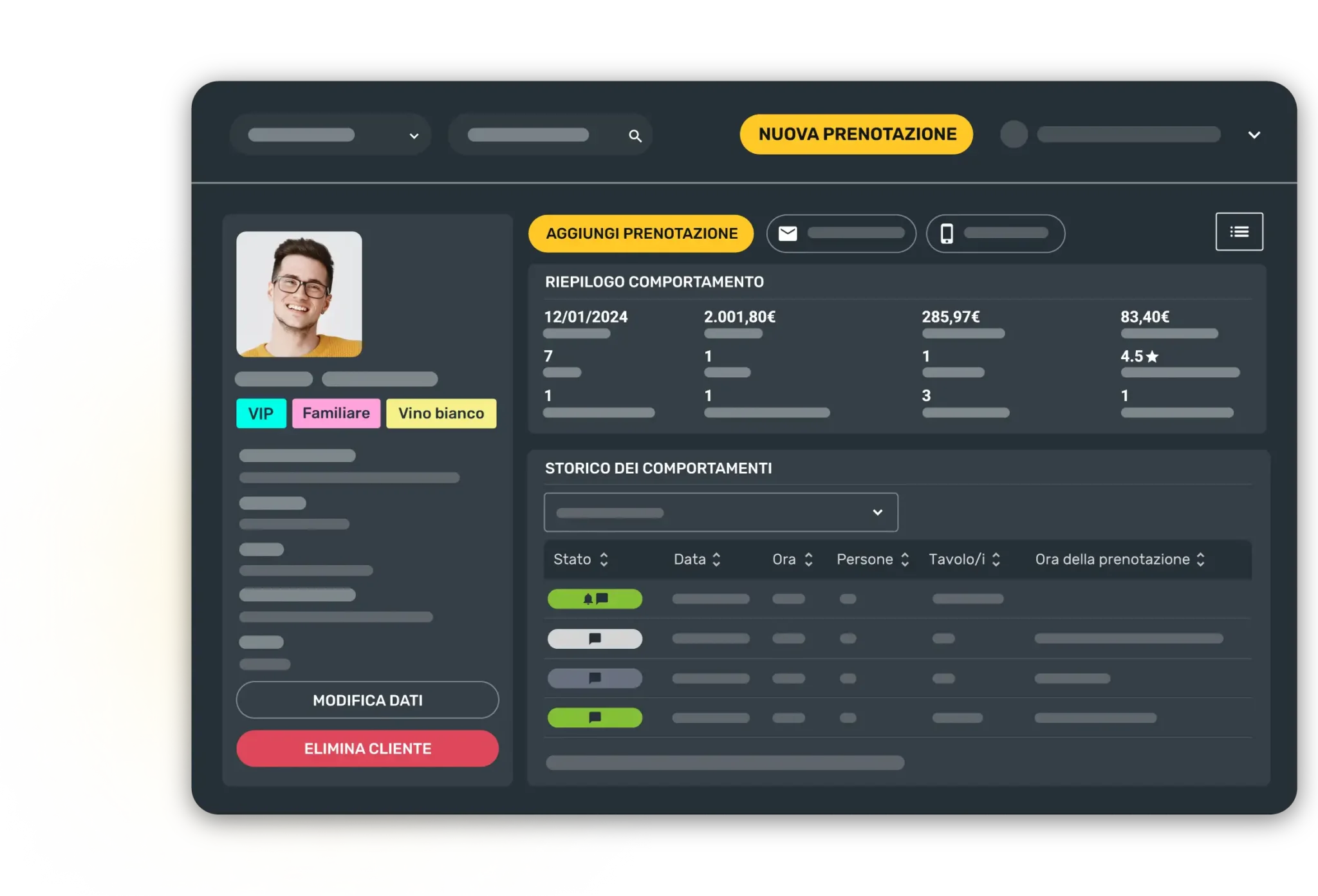Click the green status badge with bell

pyautogui.click(x=595, y=599)
